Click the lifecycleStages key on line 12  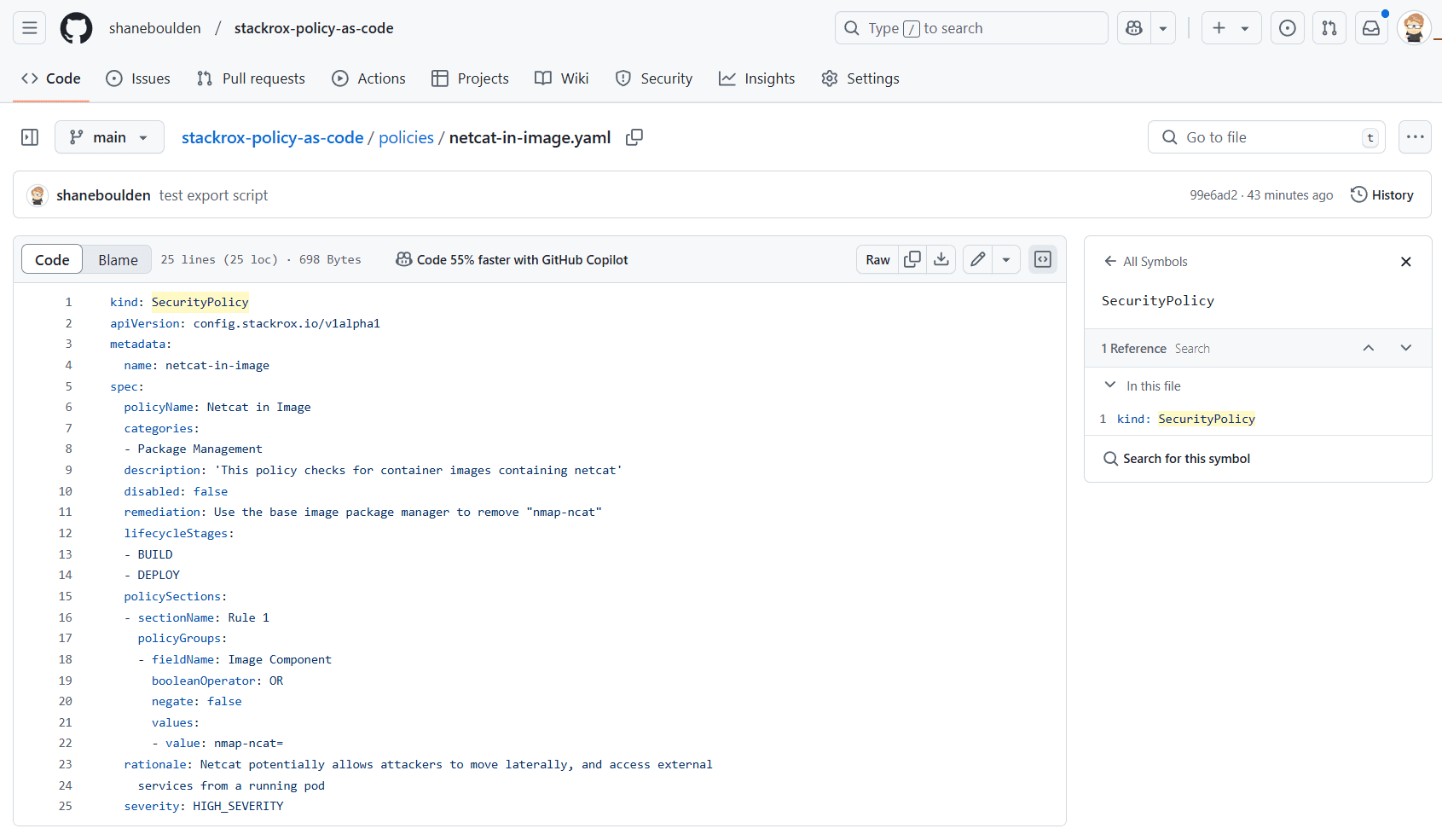[x=176, y=533]
